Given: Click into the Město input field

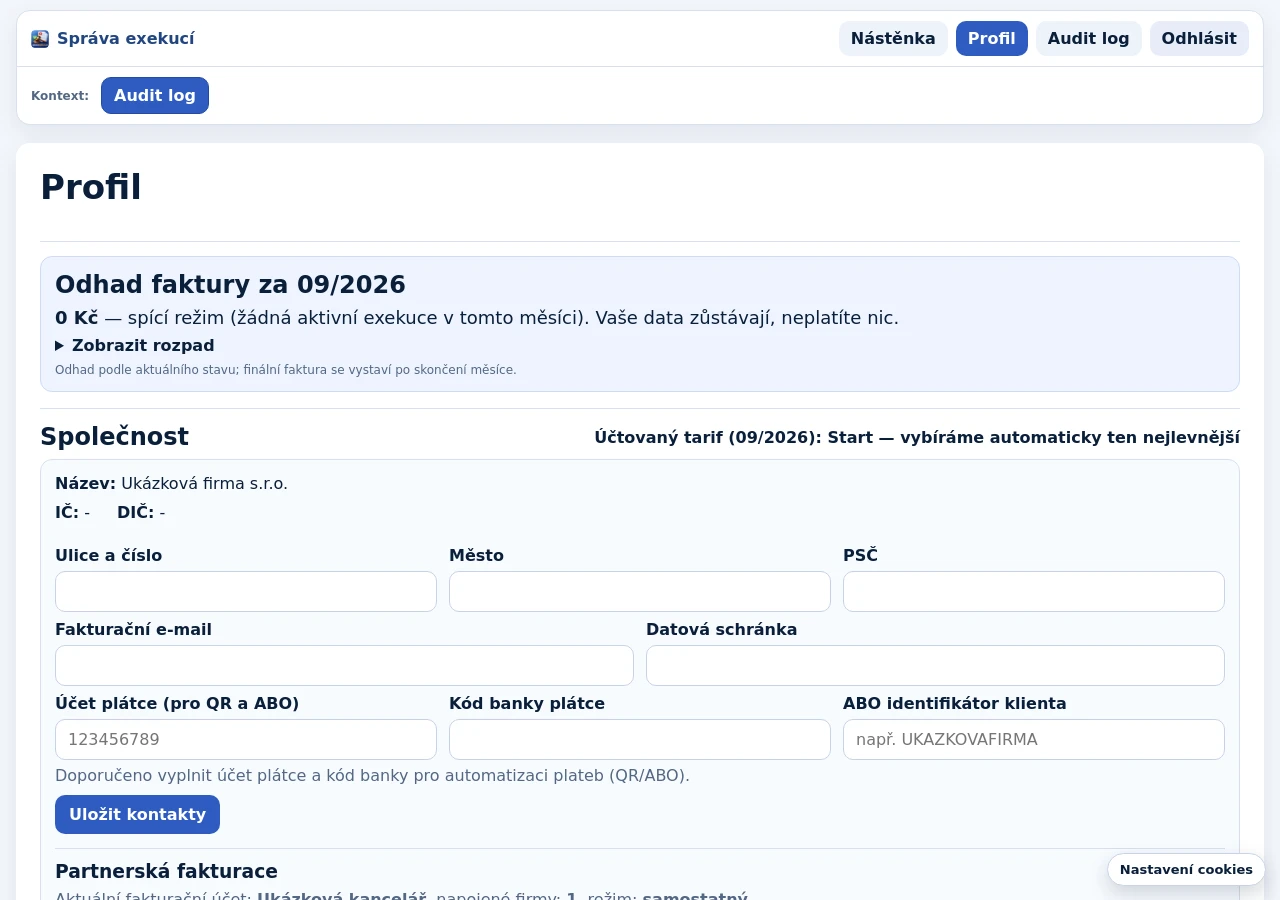Looking at the screenshot, I should (x=640, y=592).
